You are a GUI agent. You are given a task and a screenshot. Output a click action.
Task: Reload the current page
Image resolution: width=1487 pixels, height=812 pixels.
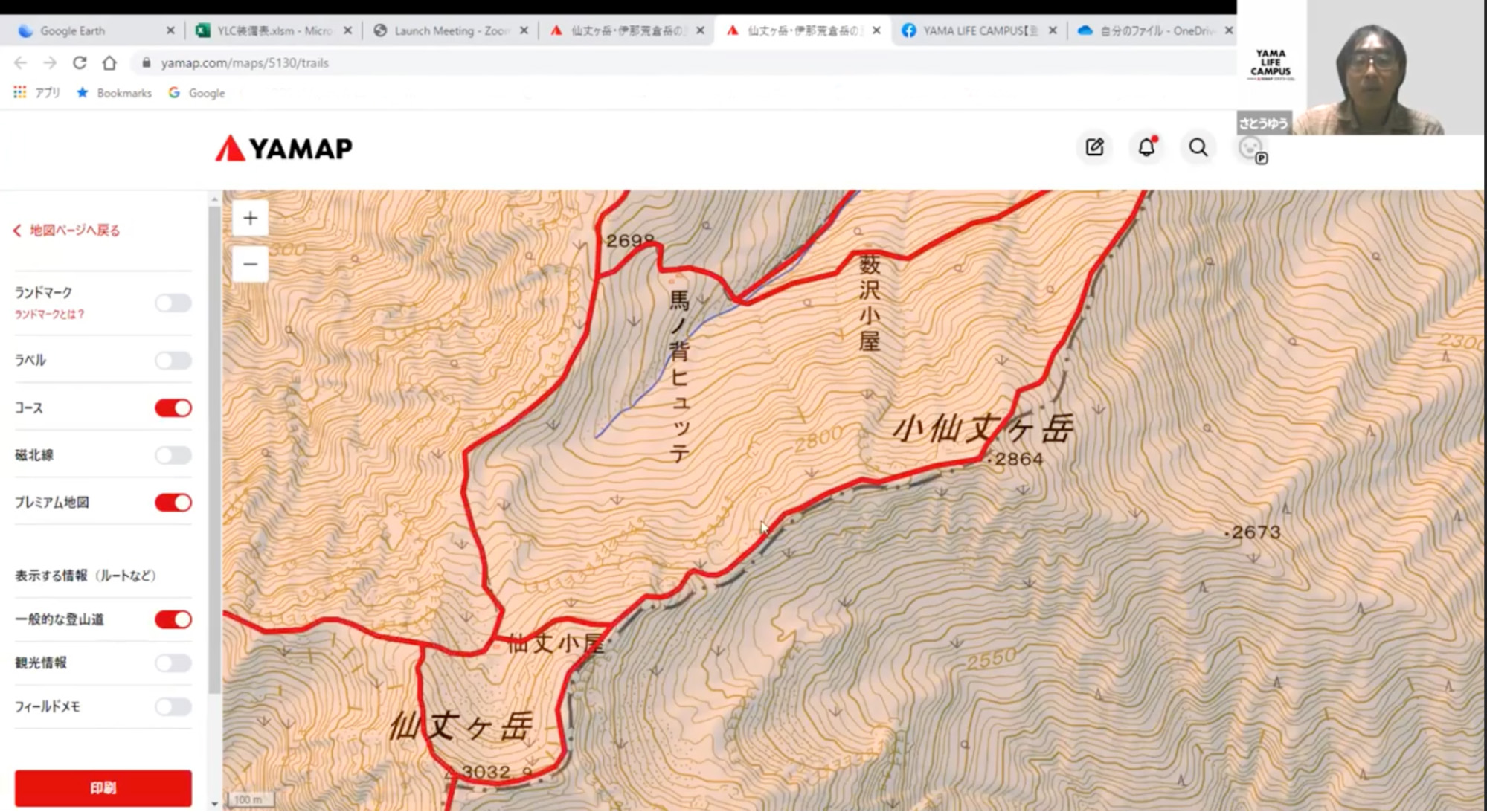[80, 62]
